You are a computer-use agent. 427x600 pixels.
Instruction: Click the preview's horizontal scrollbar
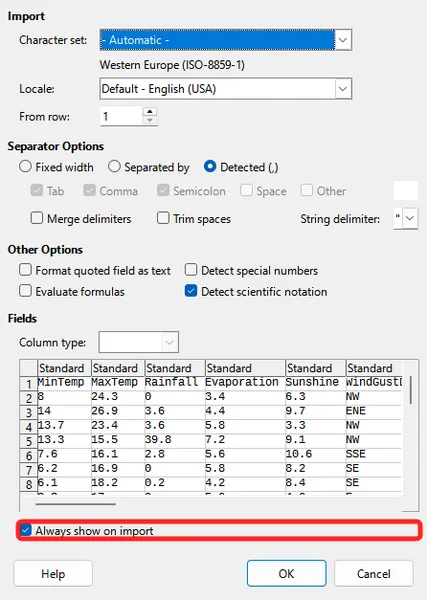[x=76, y=504]
